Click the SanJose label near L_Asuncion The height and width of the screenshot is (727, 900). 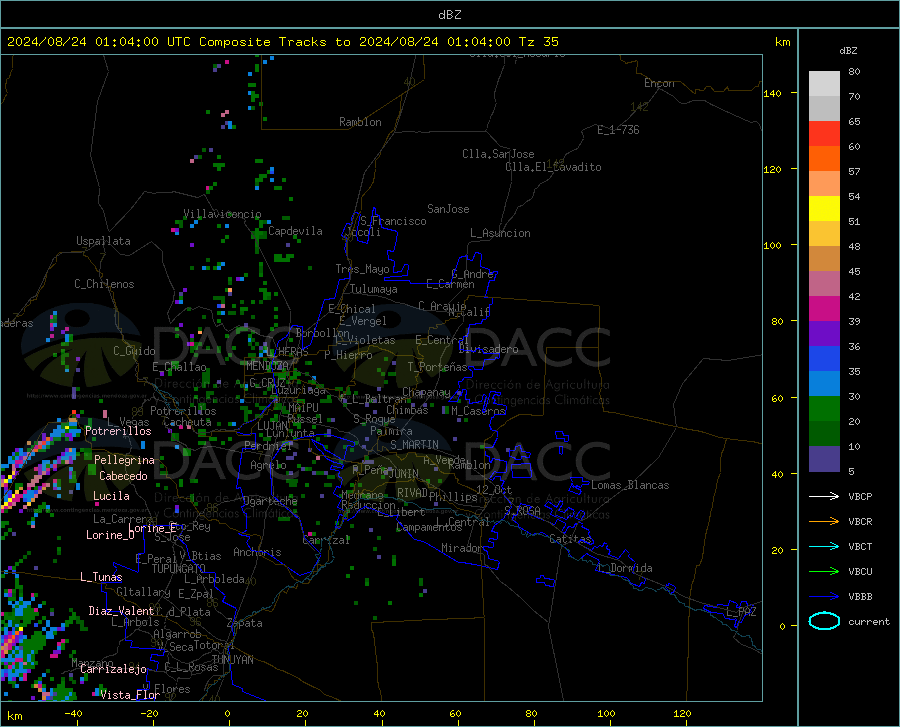point(448,209)
